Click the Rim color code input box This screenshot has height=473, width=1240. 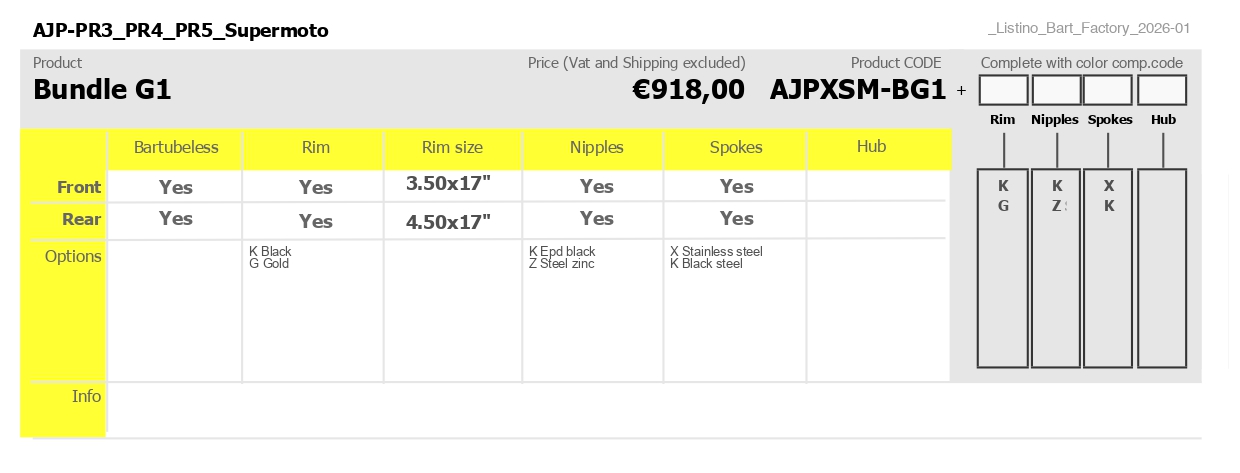[x=1003, y=90]
